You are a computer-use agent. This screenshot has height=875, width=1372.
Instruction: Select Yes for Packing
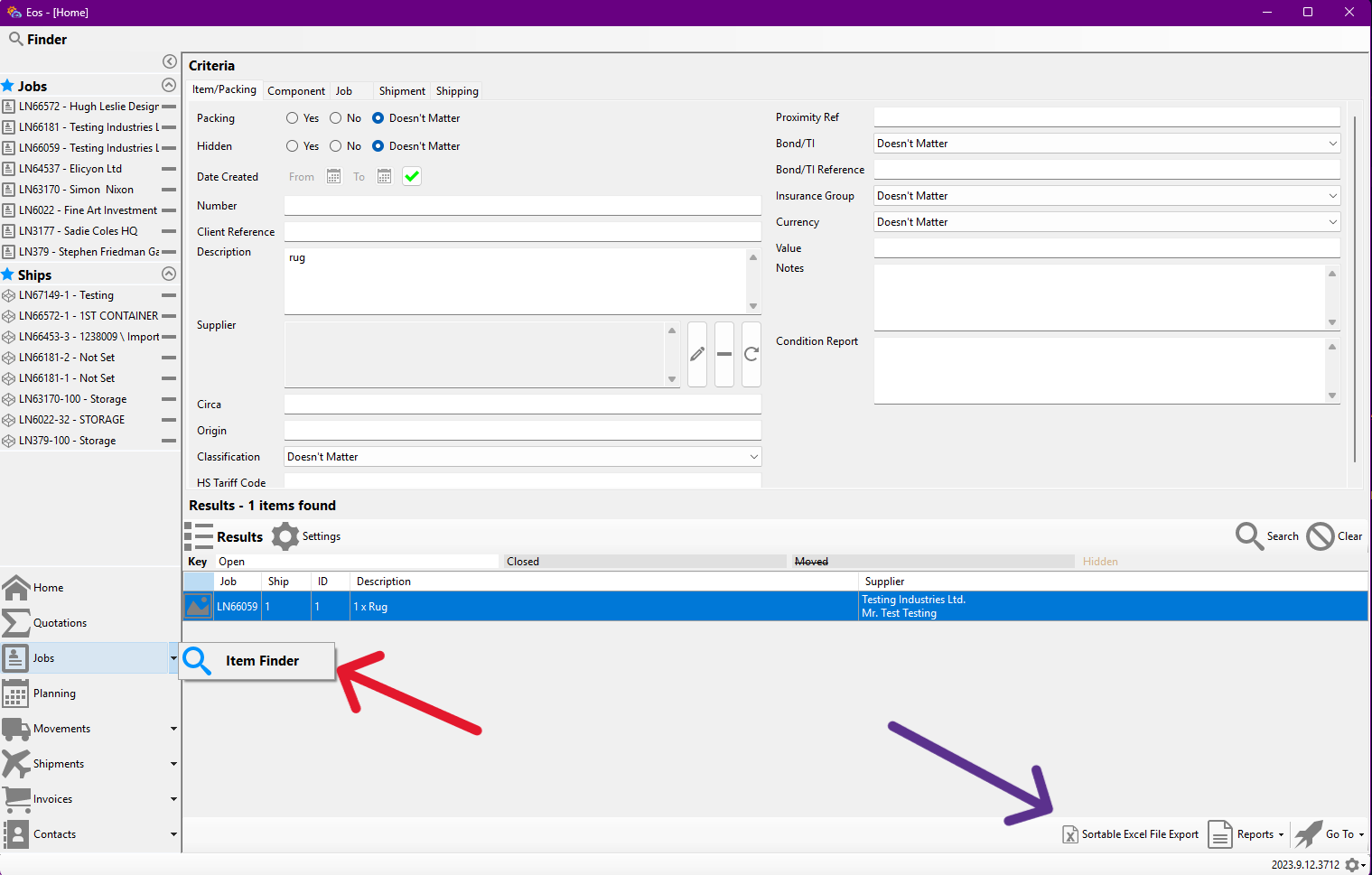point(292,118)
